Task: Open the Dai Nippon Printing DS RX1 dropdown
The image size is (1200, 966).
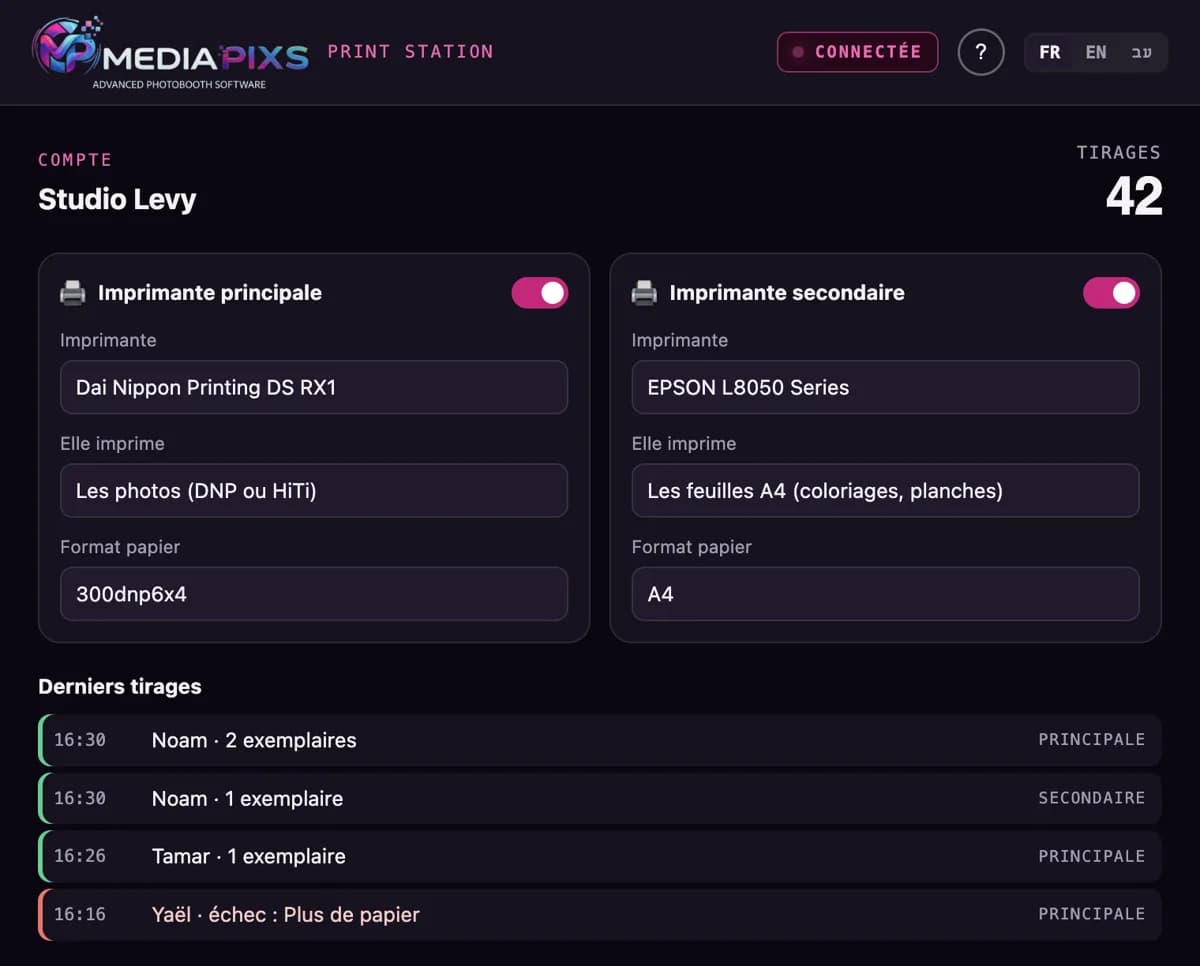Action: pos(314,387)
